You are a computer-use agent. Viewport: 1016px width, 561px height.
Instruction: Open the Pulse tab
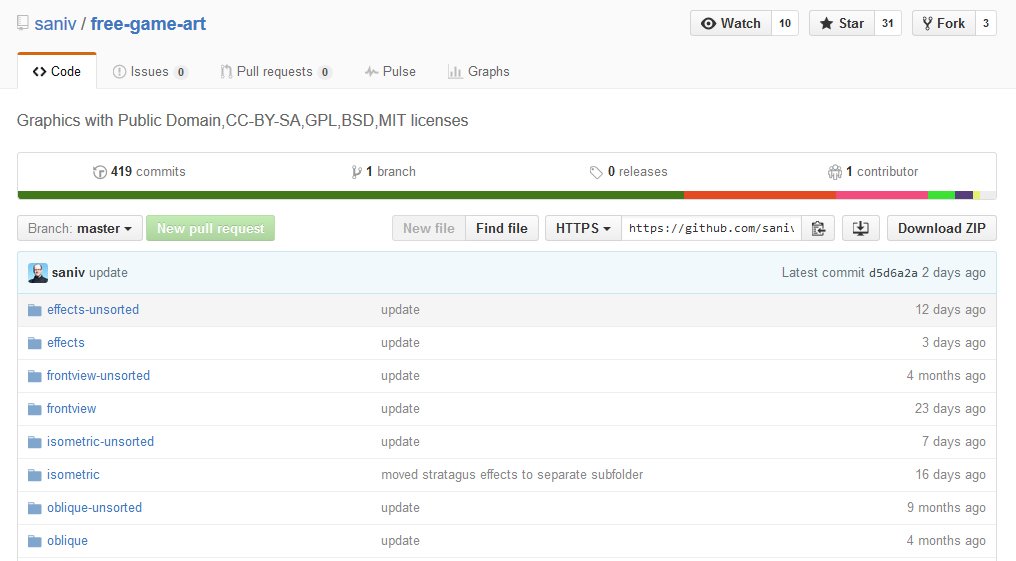390,71
